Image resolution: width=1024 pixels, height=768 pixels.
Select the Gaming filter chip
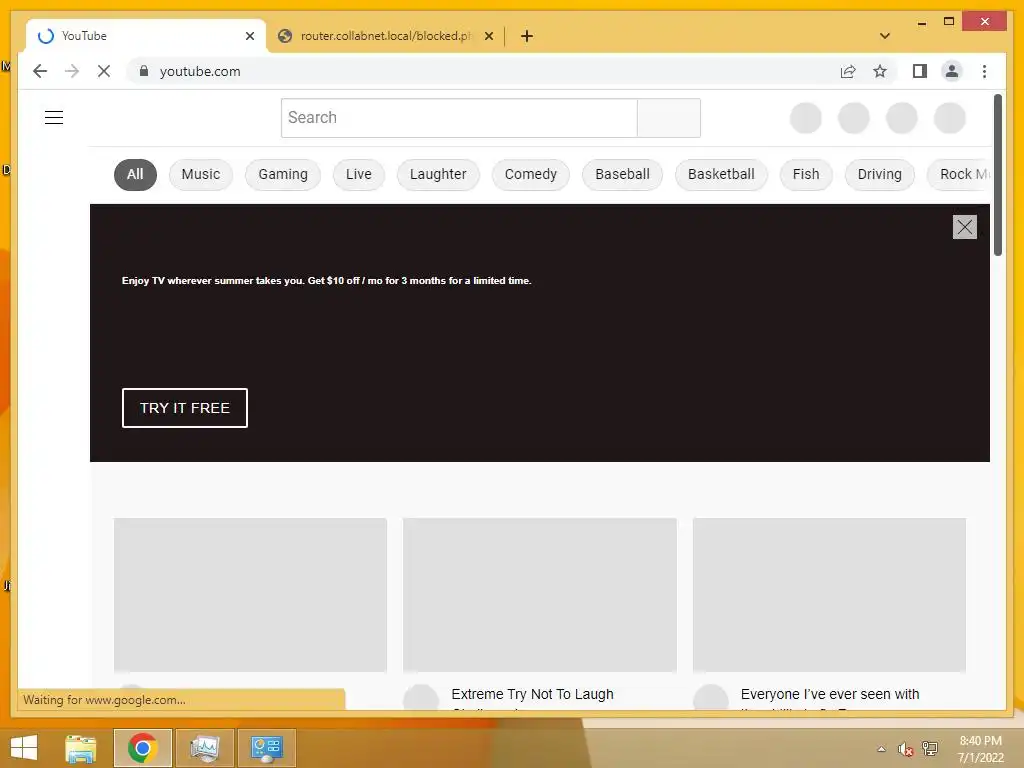tap(283, 174)
